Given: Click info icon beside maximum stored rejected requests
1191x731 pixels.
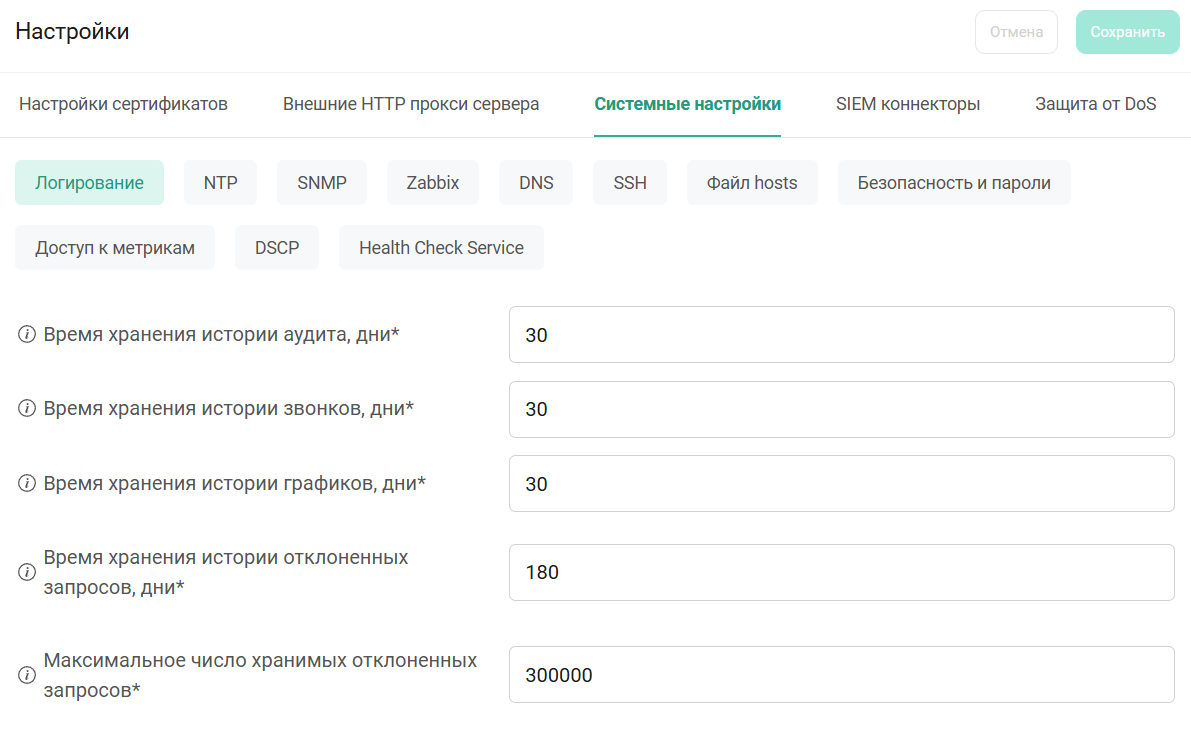Looking at the screenshot, I should coord(27,675).
